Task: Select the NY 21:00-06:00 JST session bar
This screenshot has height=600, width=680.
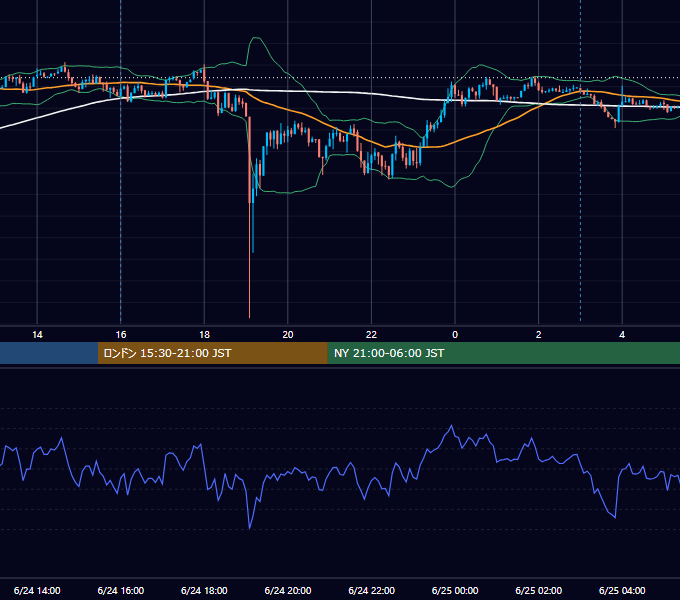Action: click(503, 353)
